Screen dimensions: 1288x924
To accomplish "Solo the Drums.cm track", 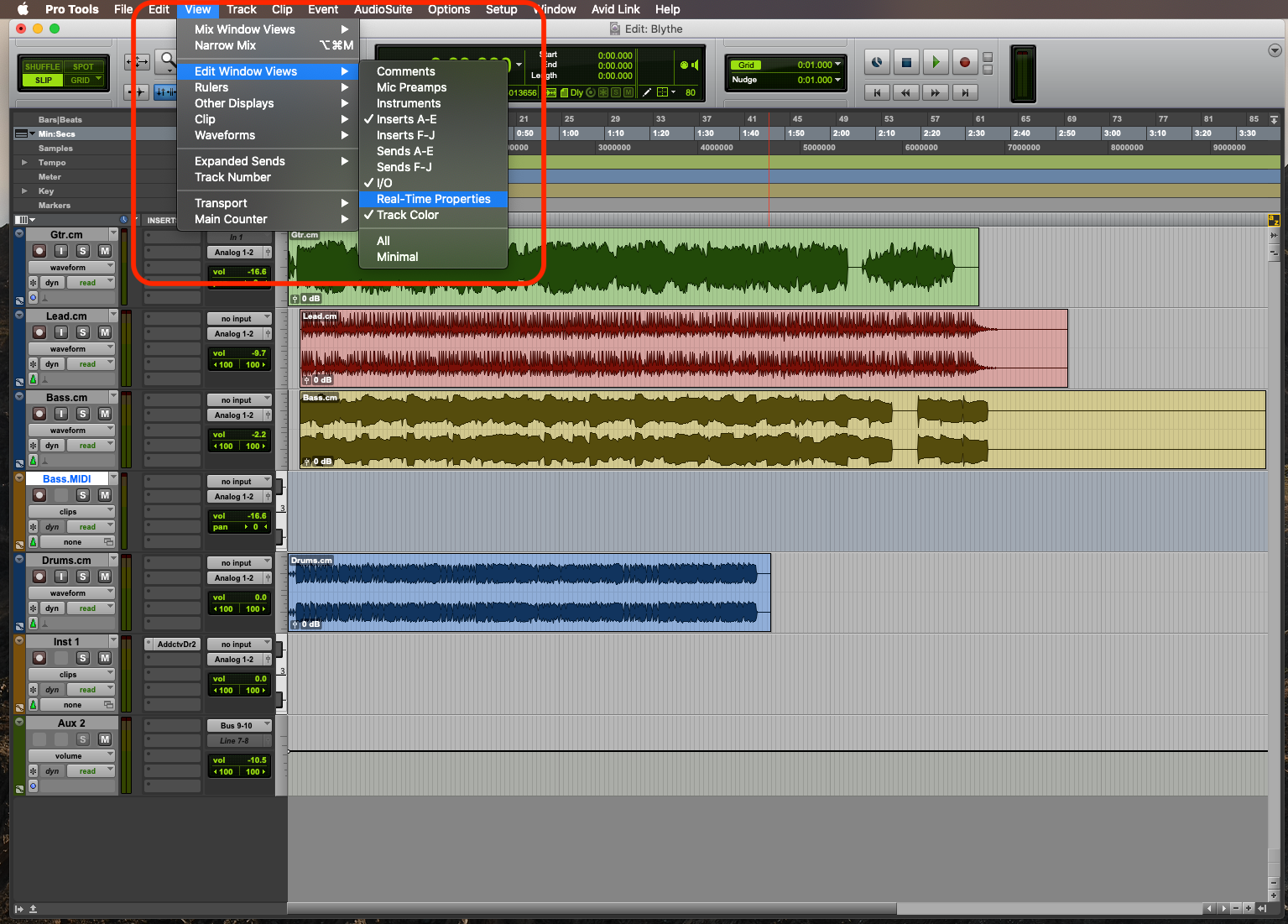I will click(x=82, y=577).
